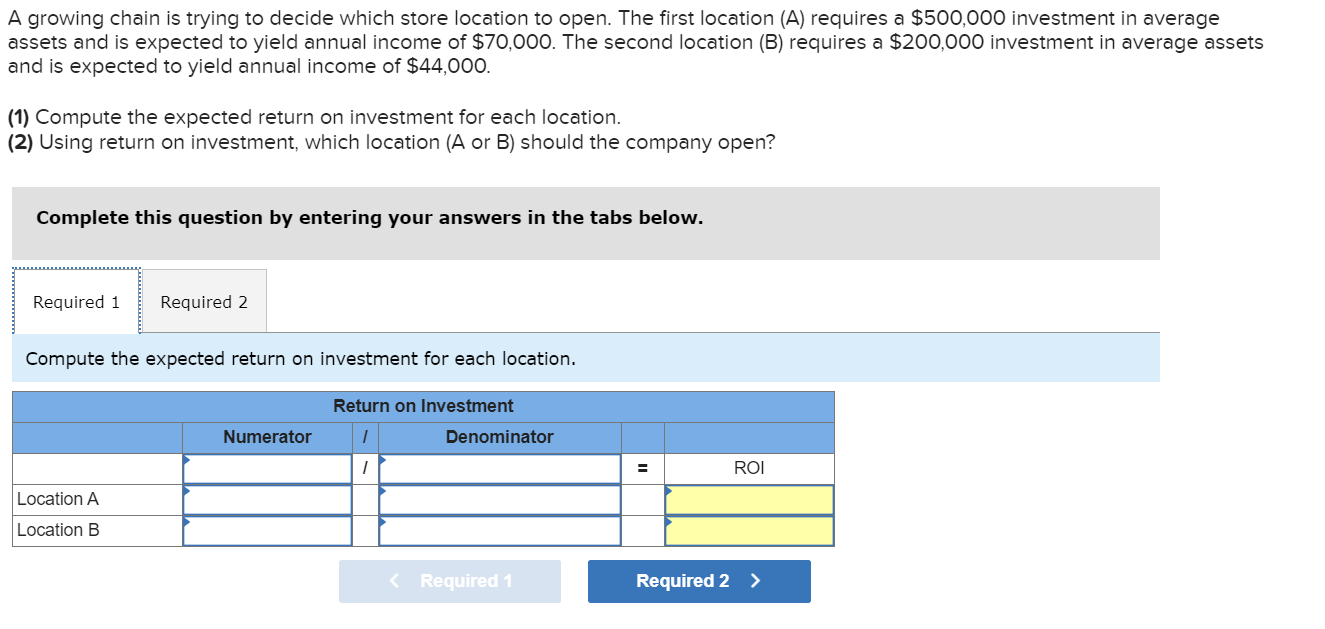Click the Return on Investment table header
This screenshot has width=1325, height=629.
tap(423, 406)
